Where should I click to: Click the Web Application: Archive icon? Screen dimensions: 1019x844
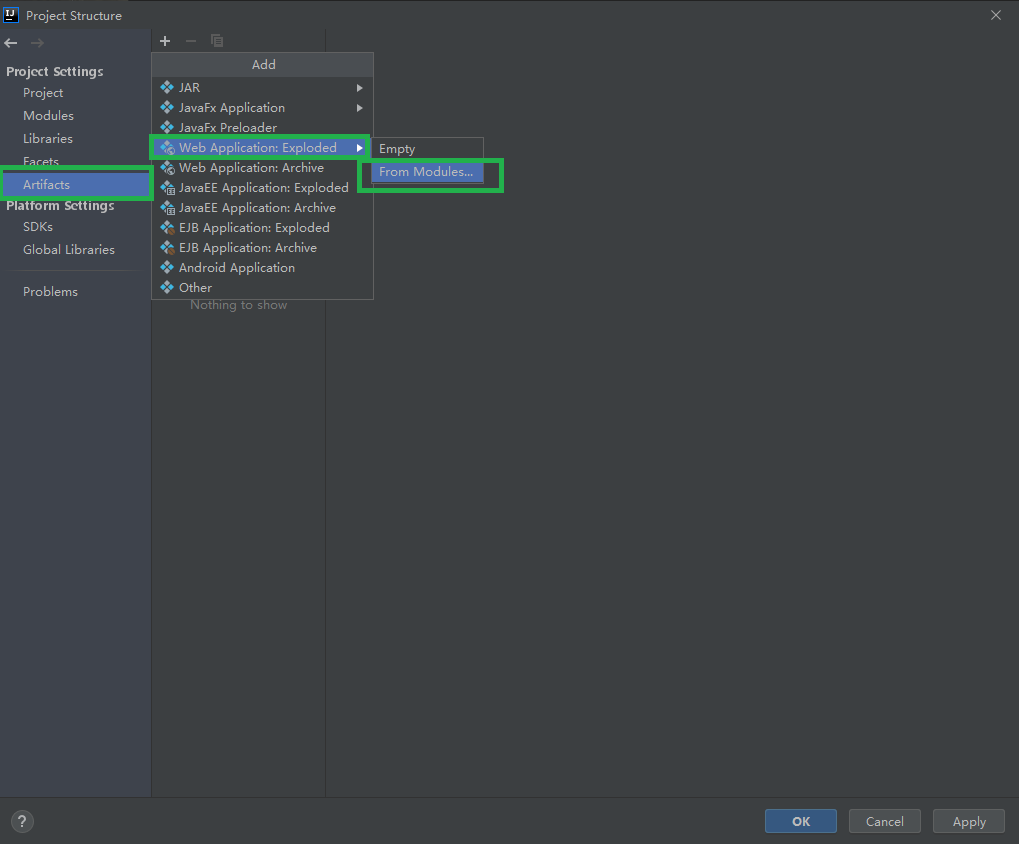point(168,168)
